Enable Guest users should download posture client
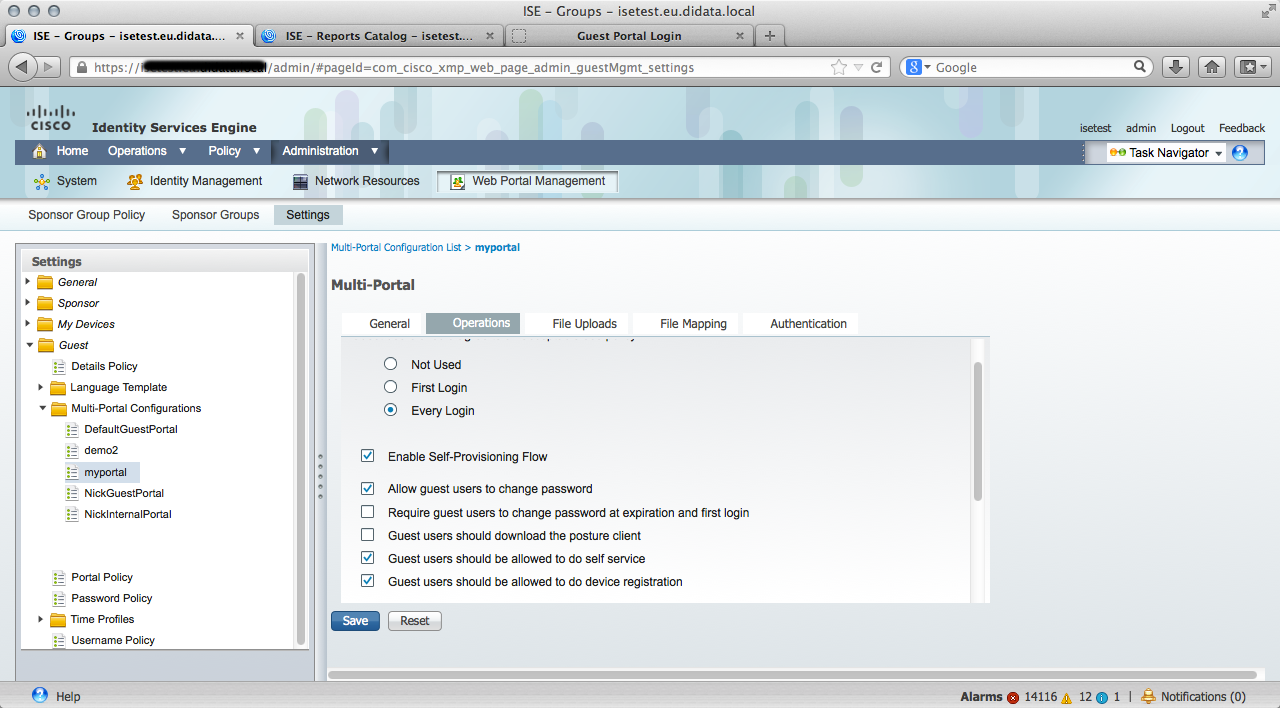Screen dimensions: 1280x708 [368, 536]
